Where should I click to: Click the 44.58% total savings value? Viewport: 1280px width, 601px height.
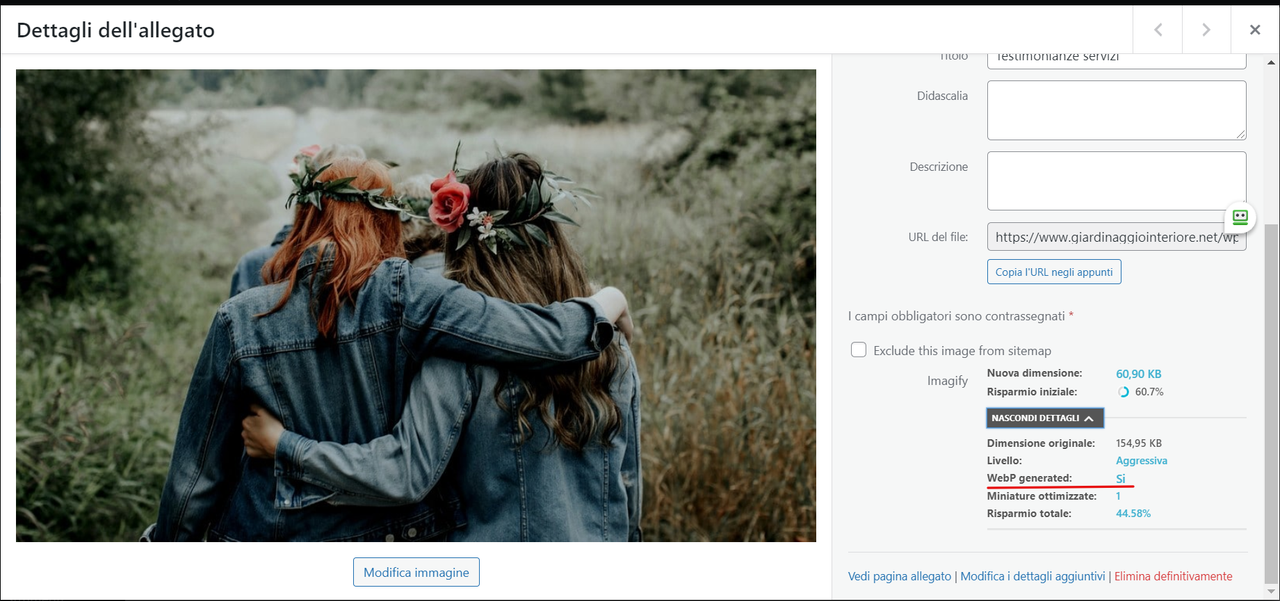(1133, 513)
